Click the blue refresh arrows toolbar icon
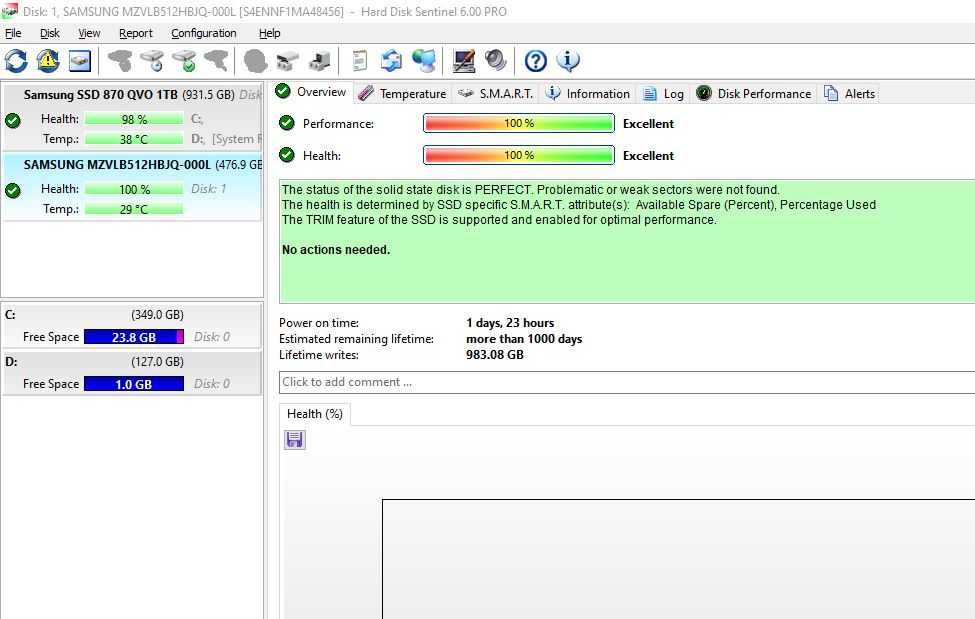Viewport: 975px width, 619px height. click(16, 61)
